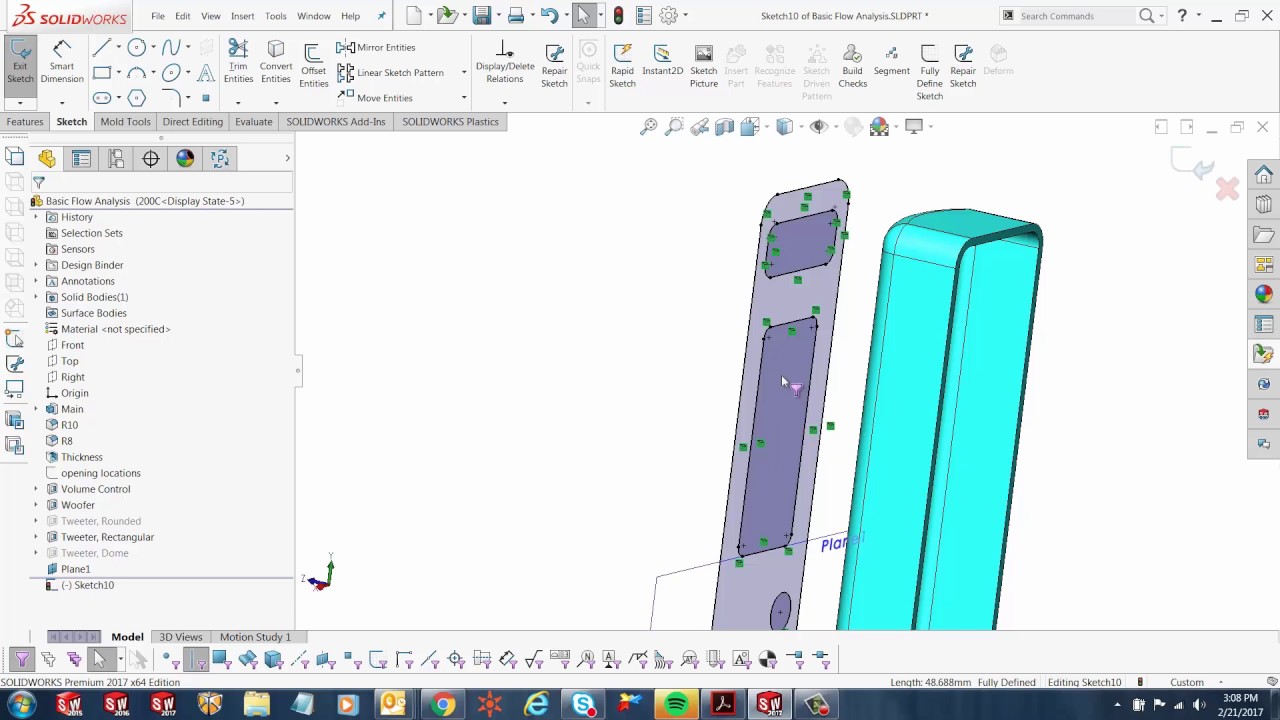
Task: Open the DimXpertManager tab
Action: tap(151, 158)
